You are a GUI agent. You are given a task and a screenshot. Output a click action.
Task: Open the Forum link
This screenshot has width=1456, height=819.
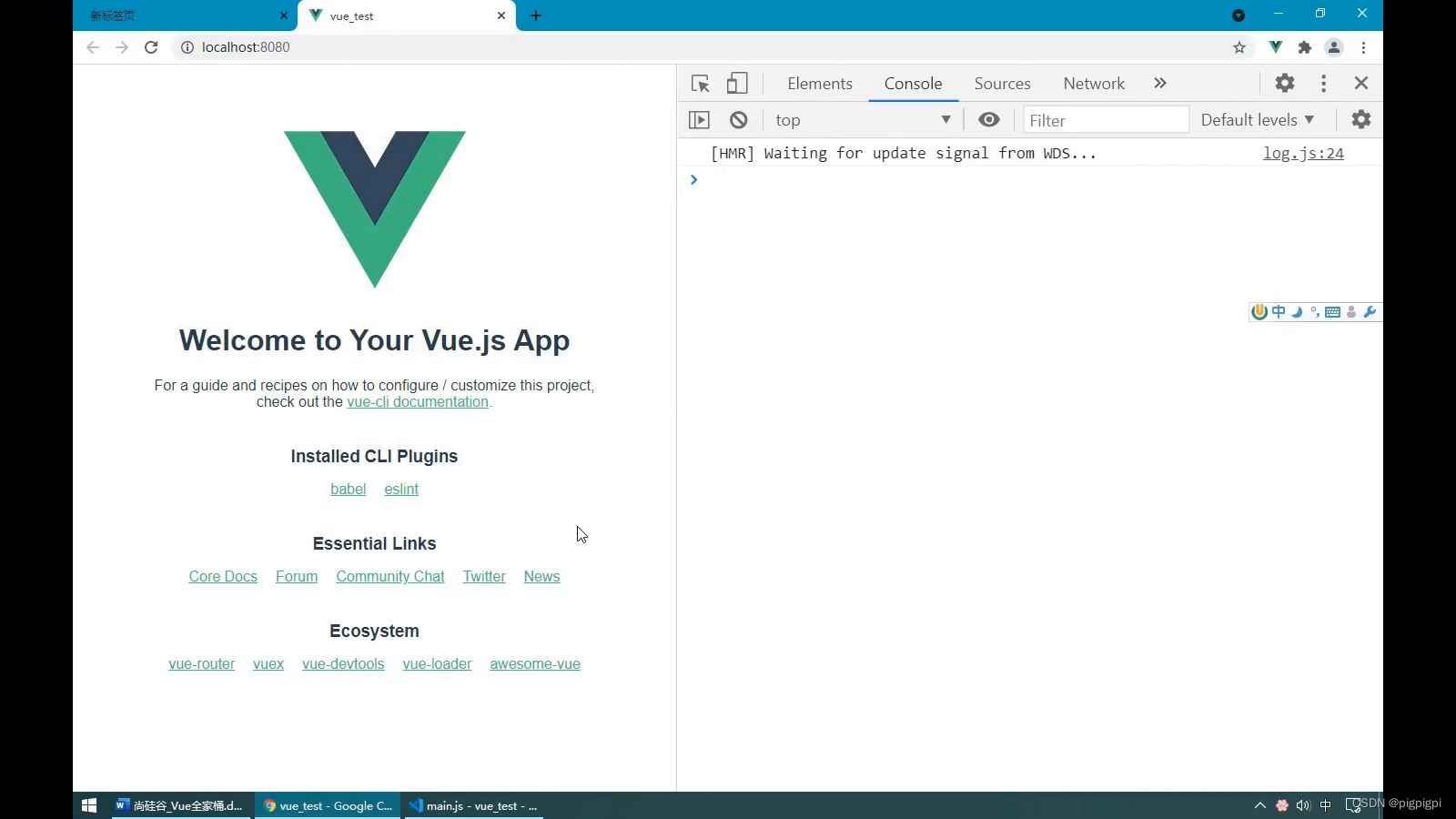297,577
